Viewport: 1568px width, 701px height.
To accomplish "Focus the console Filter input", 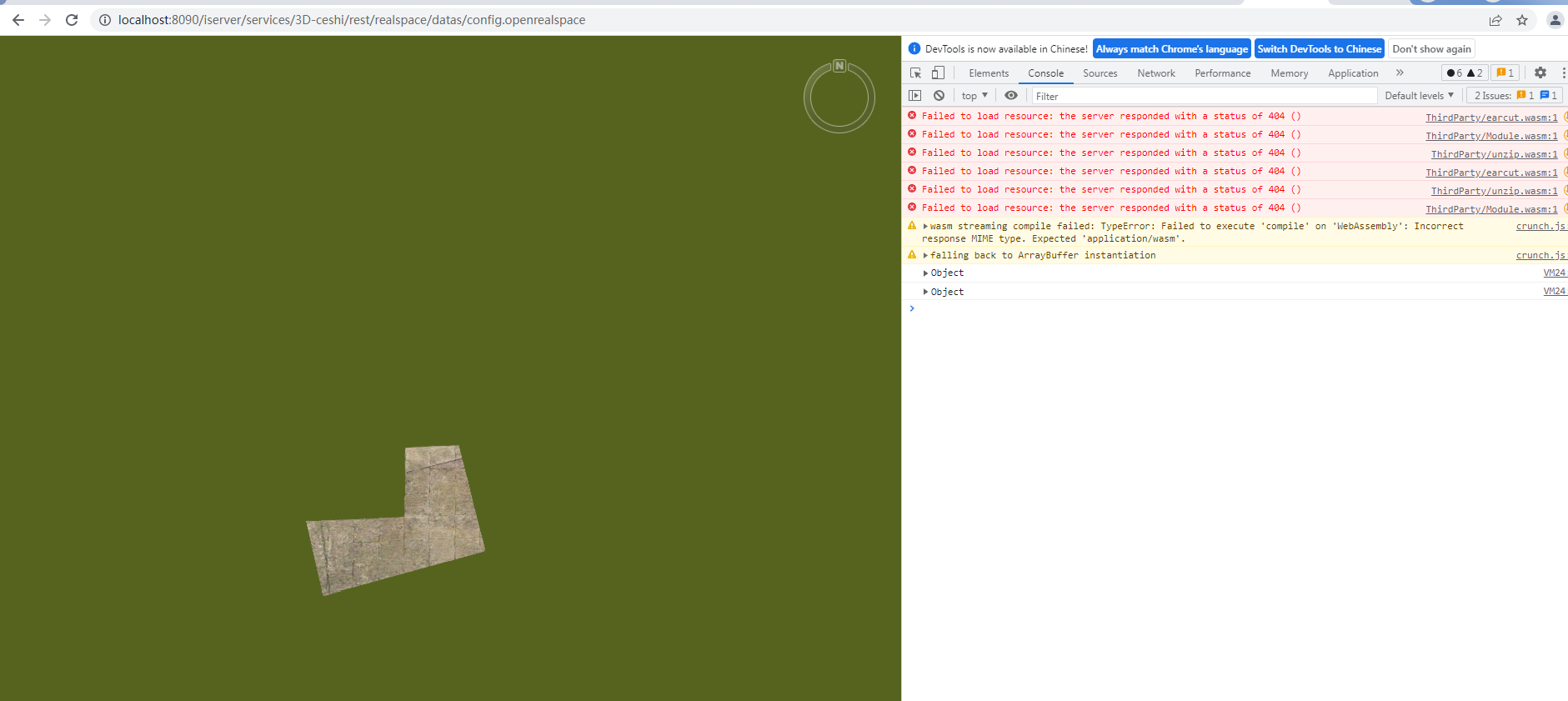I will click(1204, 96).
